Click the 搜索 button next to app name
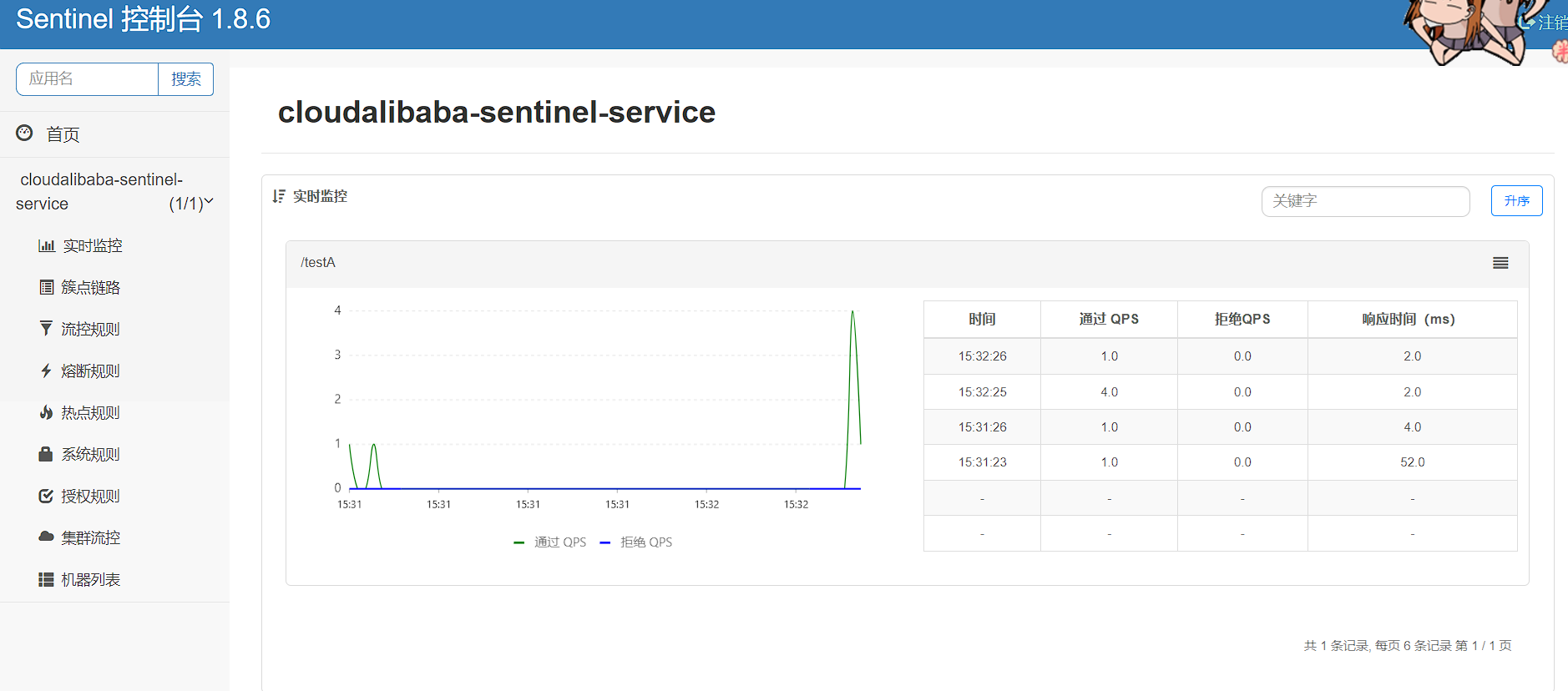The height and width of the screenshot is (691, 1568). (185, 79)
